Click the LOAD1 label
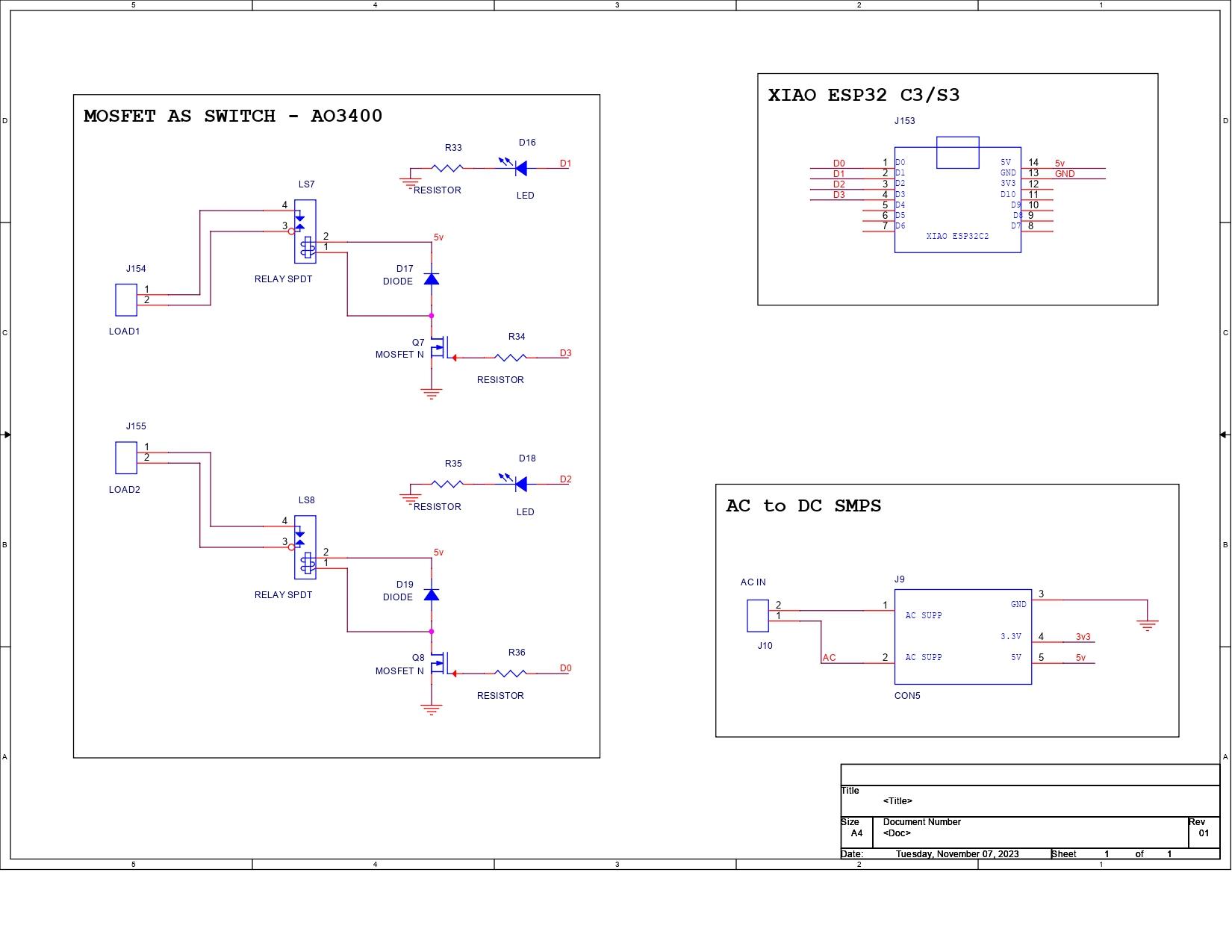Viewport: 1232px width, 952px height. click(125, 332)
